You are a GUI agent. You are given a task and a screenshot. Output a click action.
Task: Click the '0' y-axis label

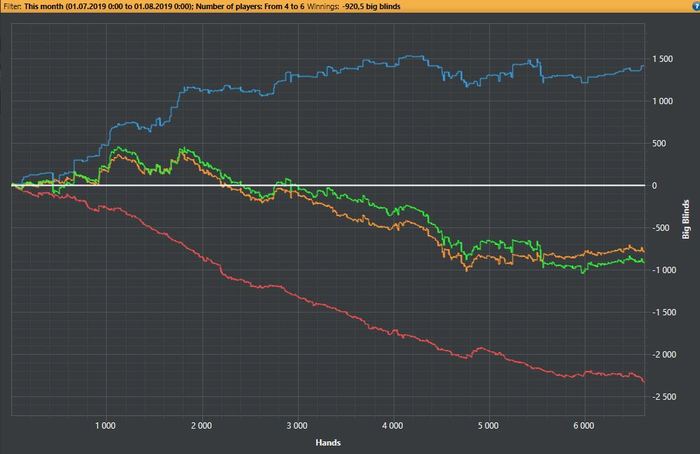[654, 186]
